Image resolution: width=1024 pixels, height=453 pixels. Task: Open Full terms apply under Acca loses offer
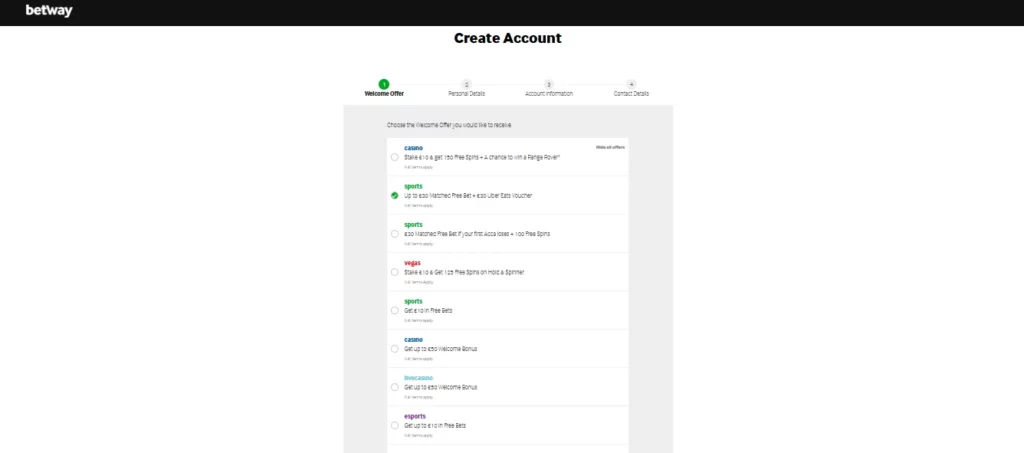click(418, 243)
